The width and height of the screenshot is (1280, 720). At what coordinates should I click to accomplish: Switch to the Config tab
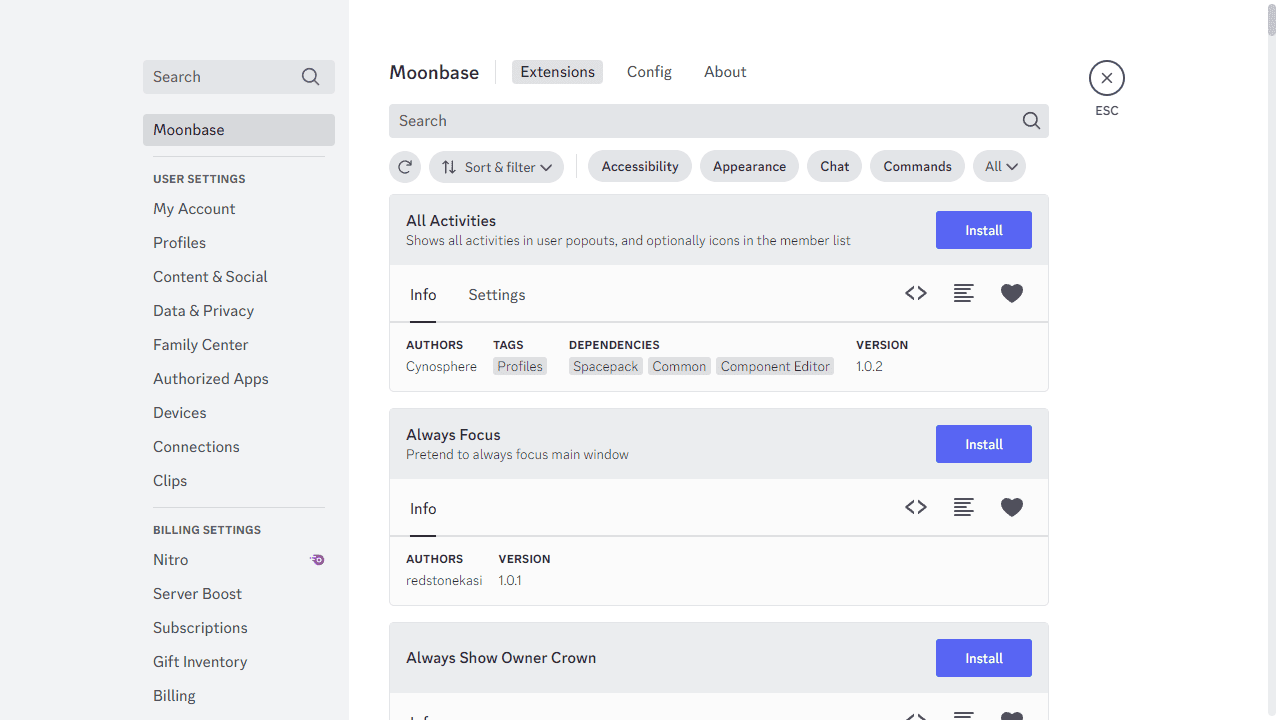coord(649,72)
